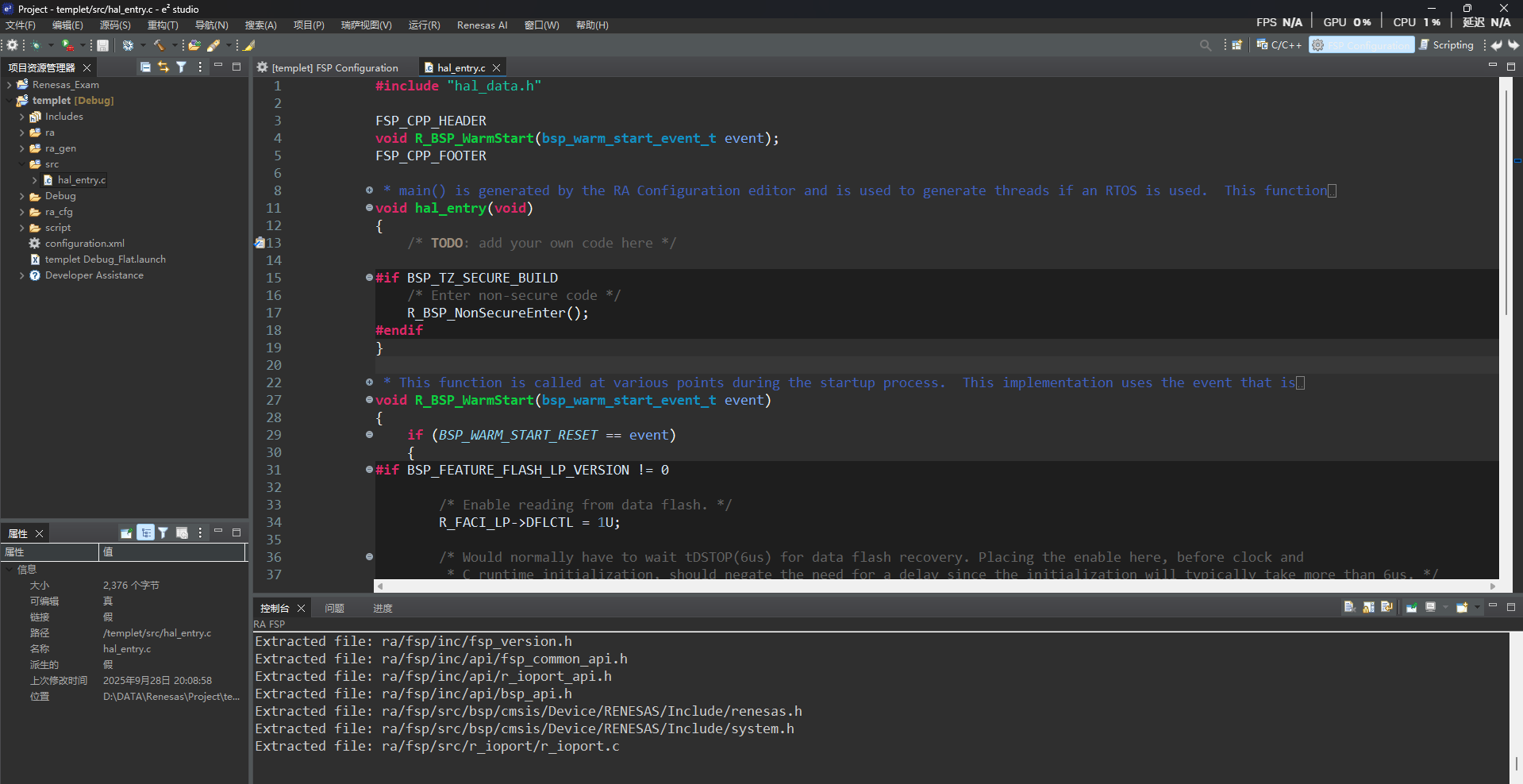Expand the Renesas_Exam project node
Image resolution: width=1523 pixels, height=784 pixels.
10,85
